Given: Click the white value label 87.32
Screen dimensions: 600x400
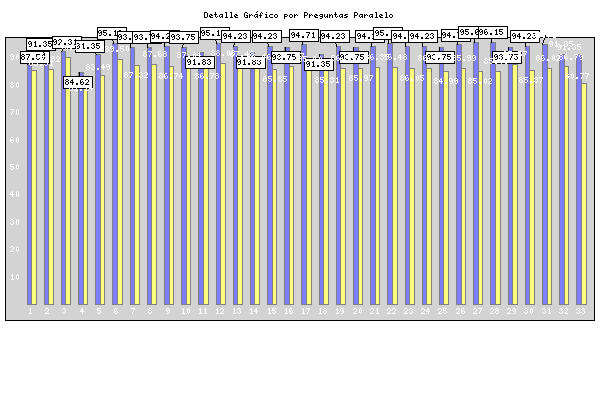Looking at the screenshot, I should click(x=136, y=75).
